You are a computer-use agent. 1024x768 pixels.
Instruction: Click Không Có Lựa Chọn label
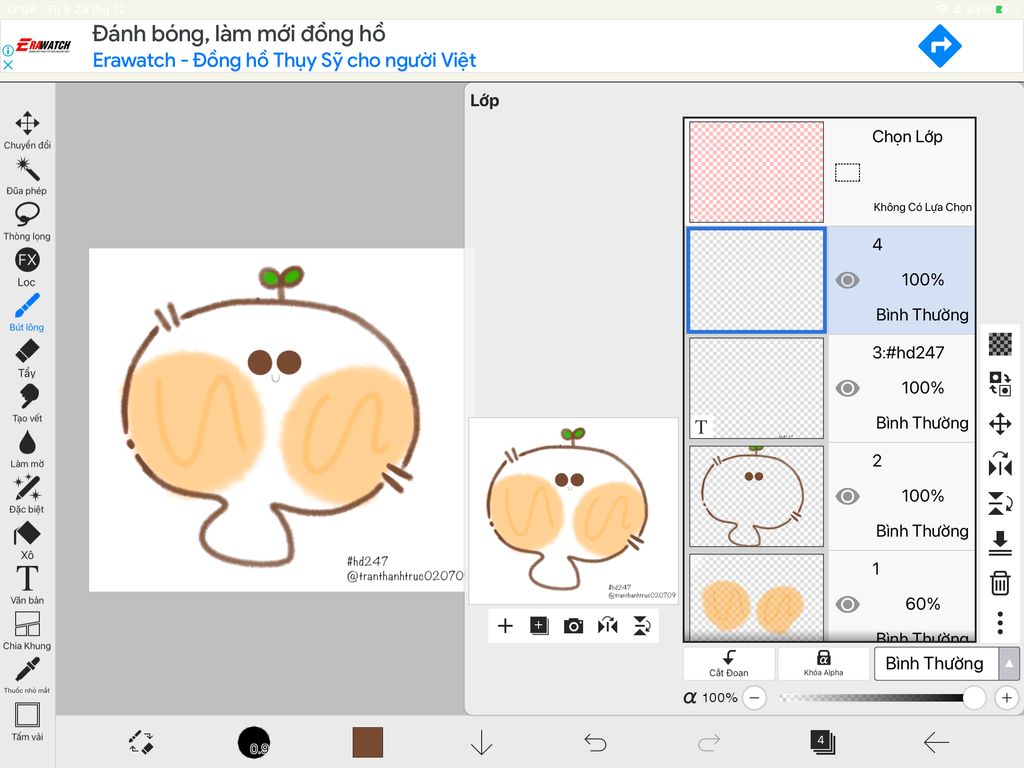coord(922,207)
